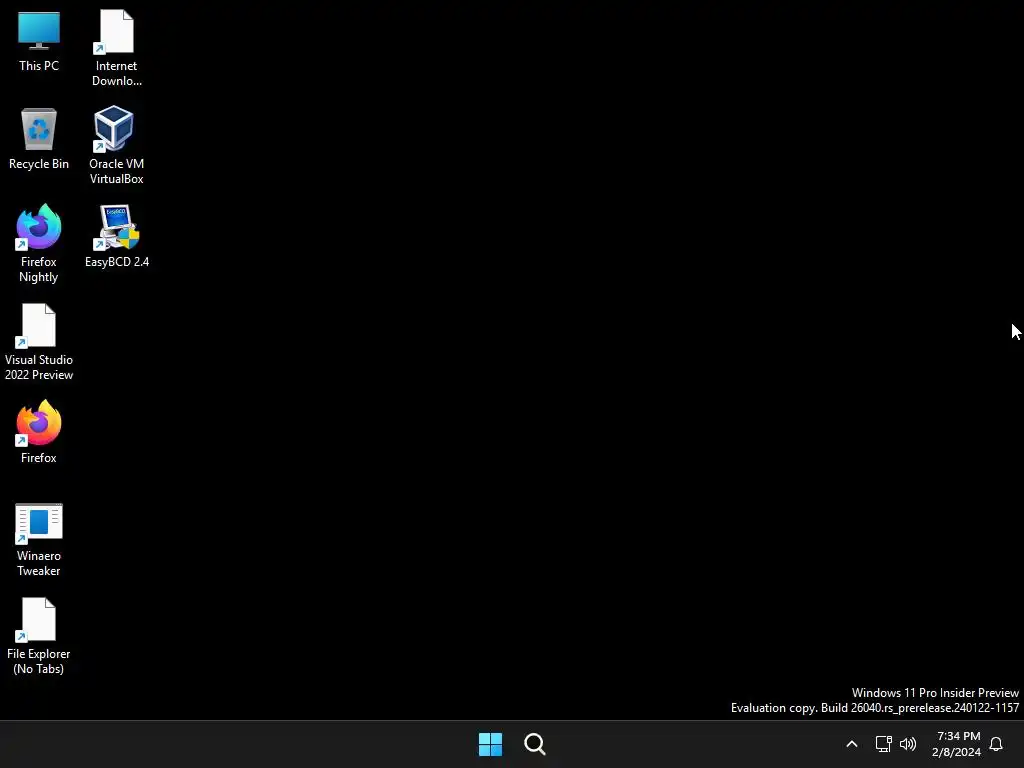This screenshot has width=1024, height=768.
Task: Select the File Explorer (No Tabs) shortcut
Action: [39, 619]
